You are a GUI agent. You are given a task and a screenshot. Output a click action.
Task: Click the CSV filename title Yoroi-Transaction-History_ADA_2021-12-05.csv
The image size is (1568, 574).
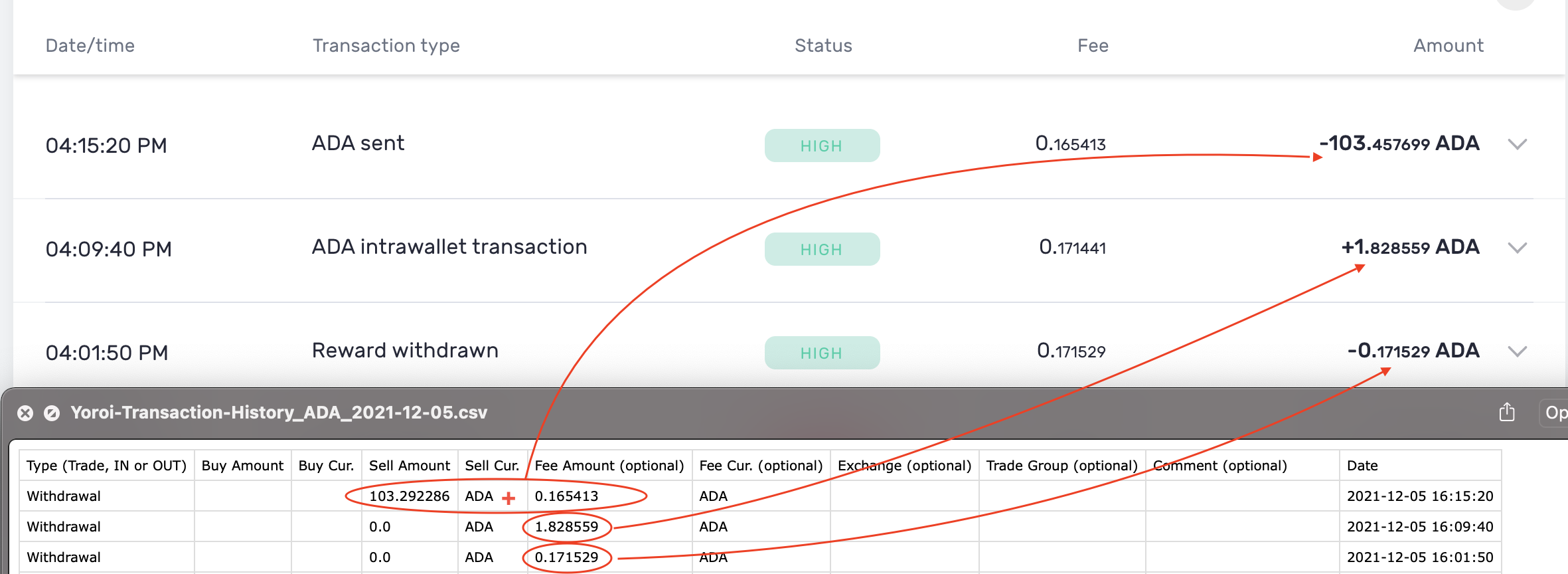coord(279,413)
